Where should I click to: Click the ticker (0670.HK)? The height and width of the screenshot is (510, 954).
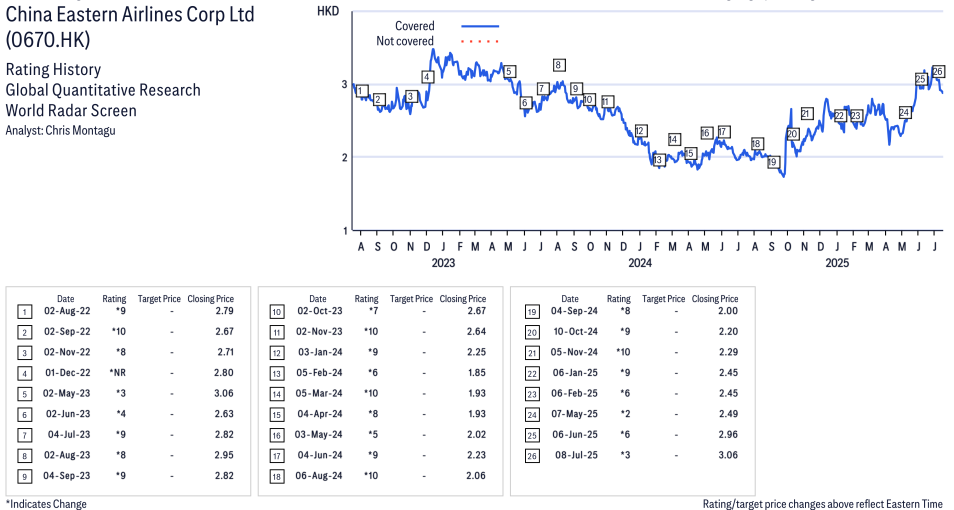[47, 40]
